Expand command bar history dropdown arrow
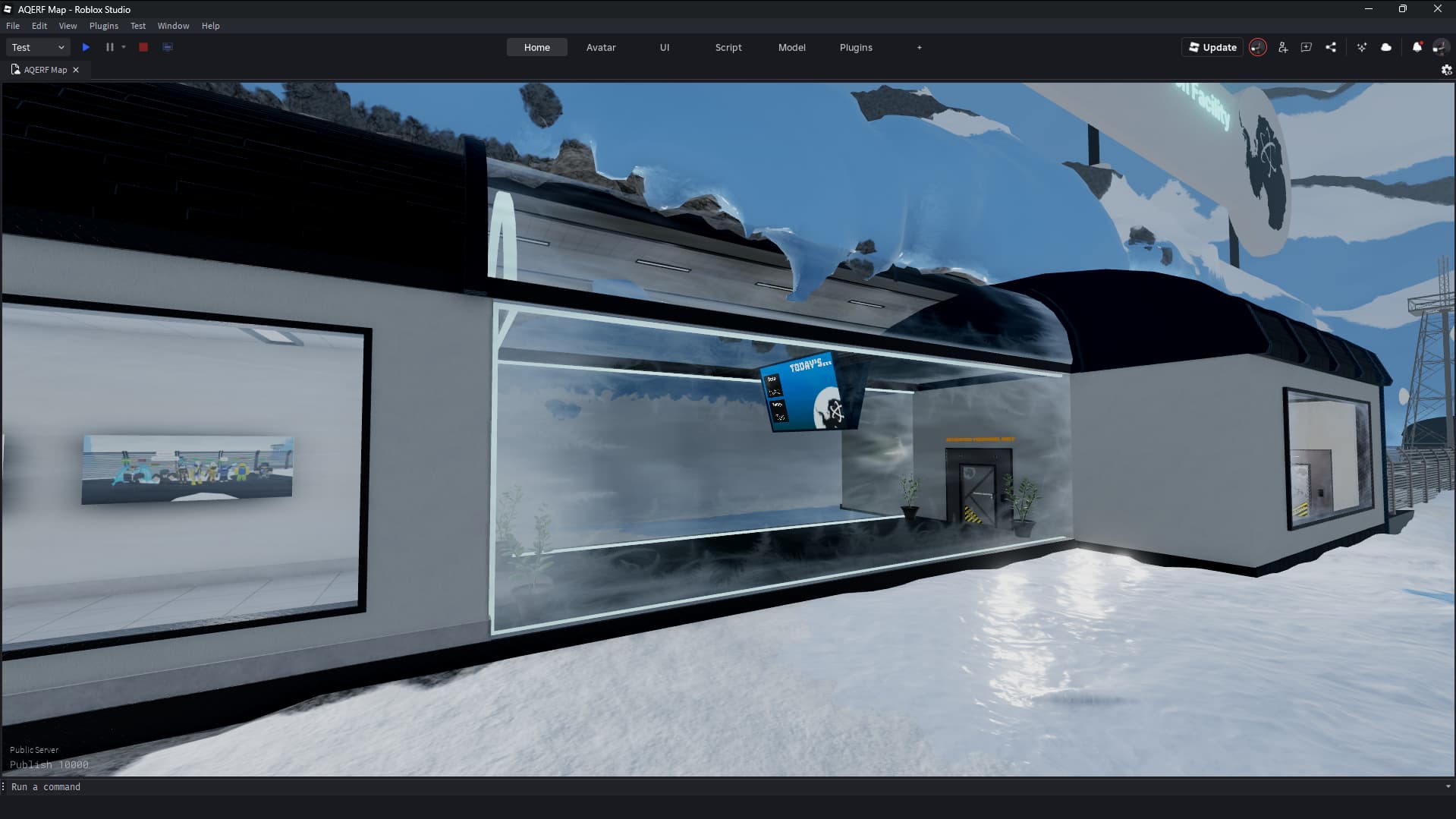Screen dimensions: 1456x819 [x=1448, y=787]
